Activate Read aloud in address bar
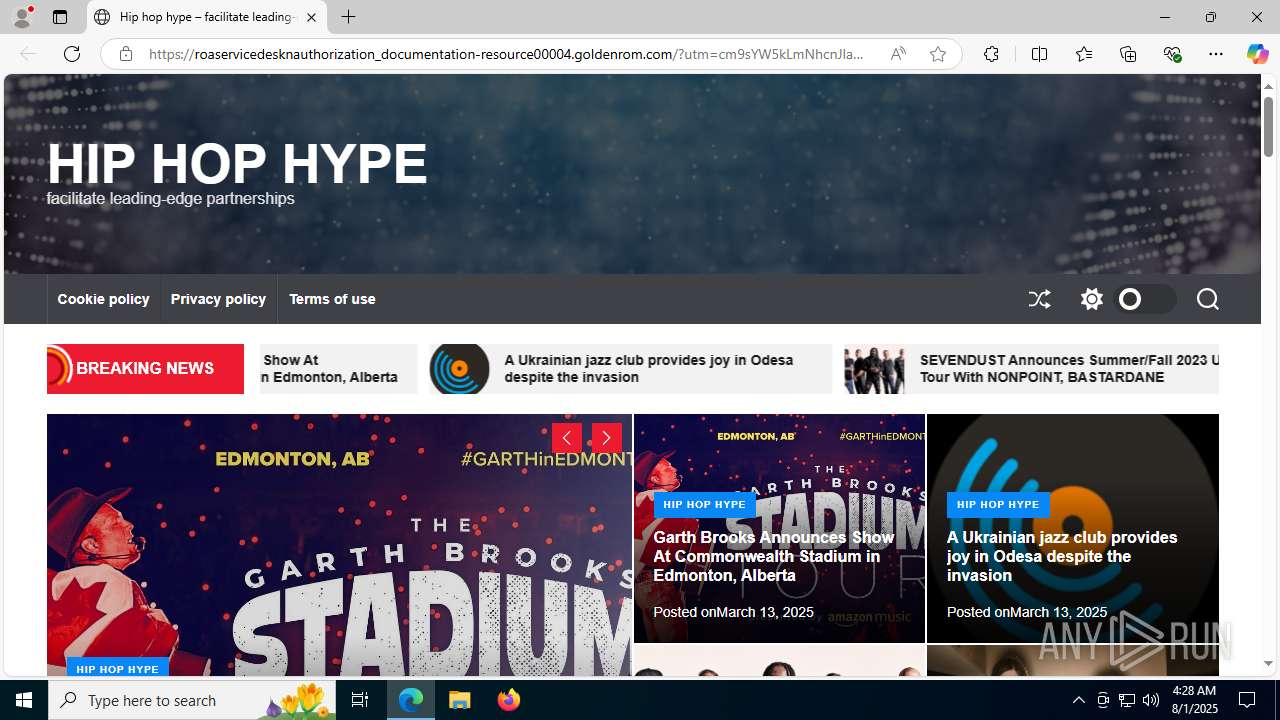 pos(898,54)
